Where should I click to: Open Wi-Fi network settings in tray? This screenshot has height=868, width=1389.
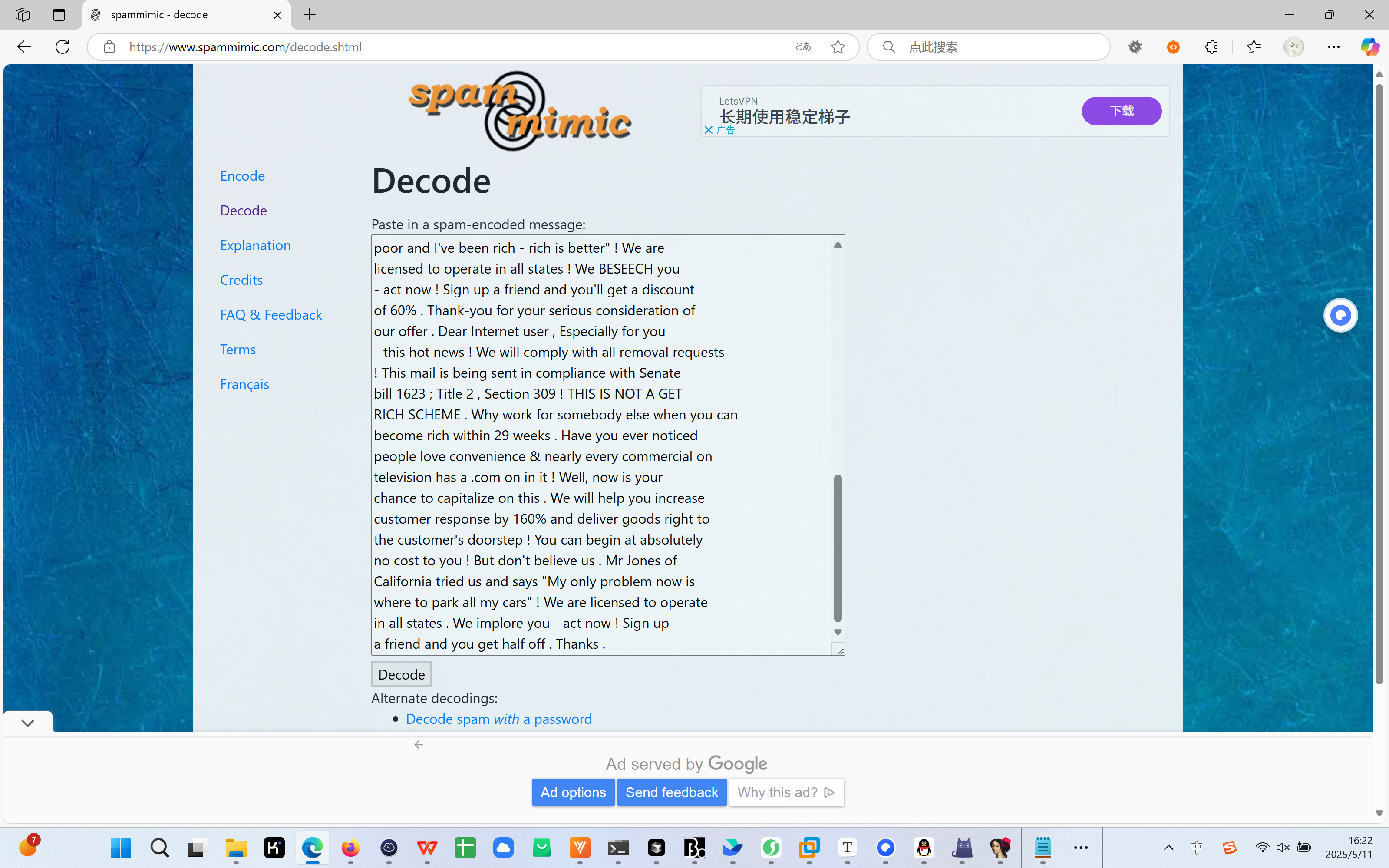coord(1262,847)
